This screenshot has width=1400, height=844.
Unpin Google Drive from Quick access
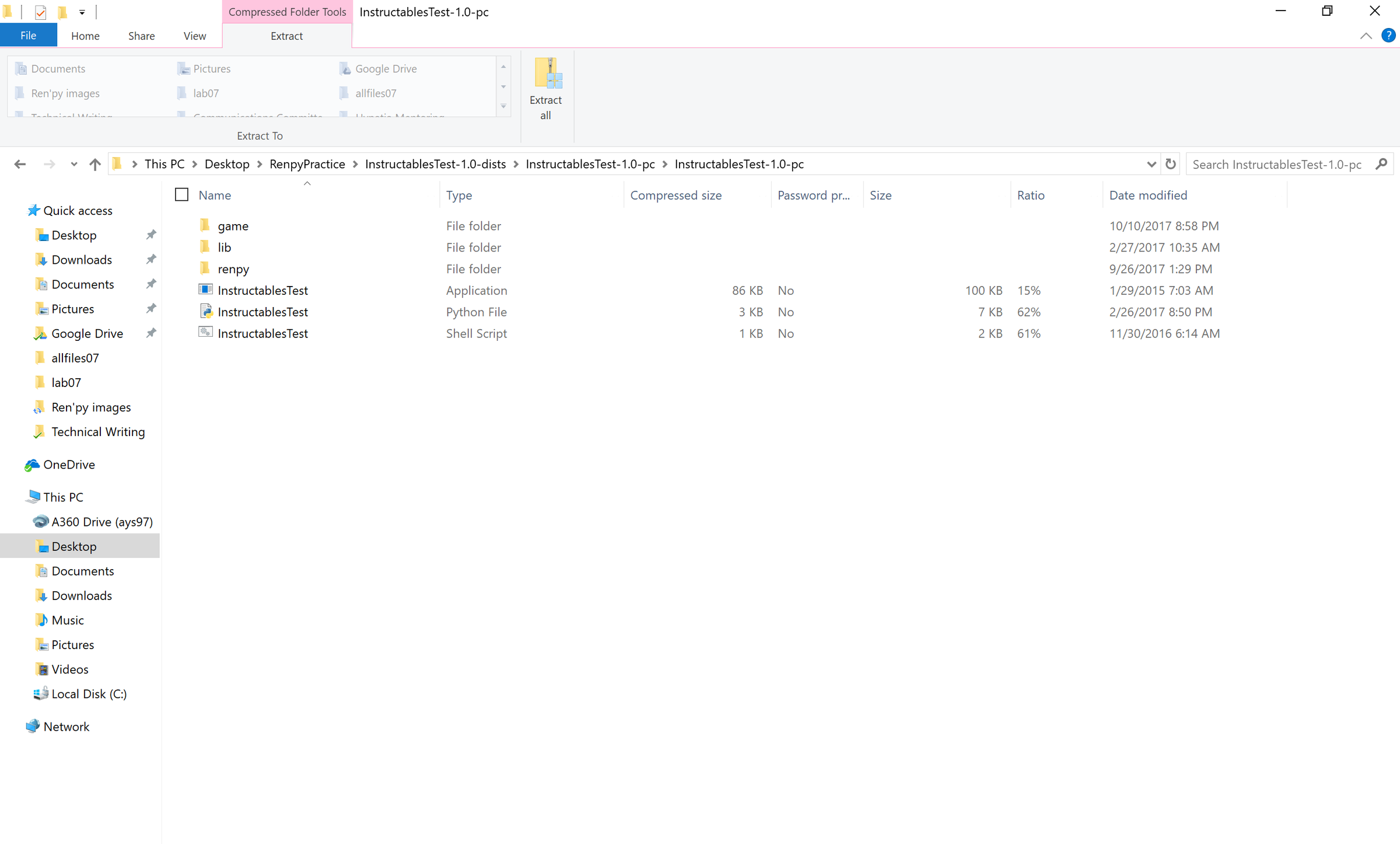tap(151, 333)
